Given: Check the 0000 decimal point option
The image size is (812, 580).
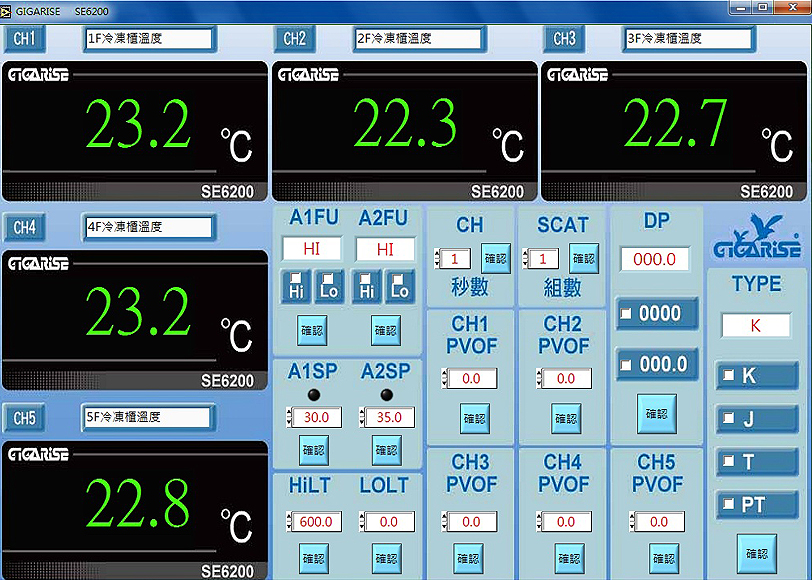Looking at the screenshot, I should point(626,313).
